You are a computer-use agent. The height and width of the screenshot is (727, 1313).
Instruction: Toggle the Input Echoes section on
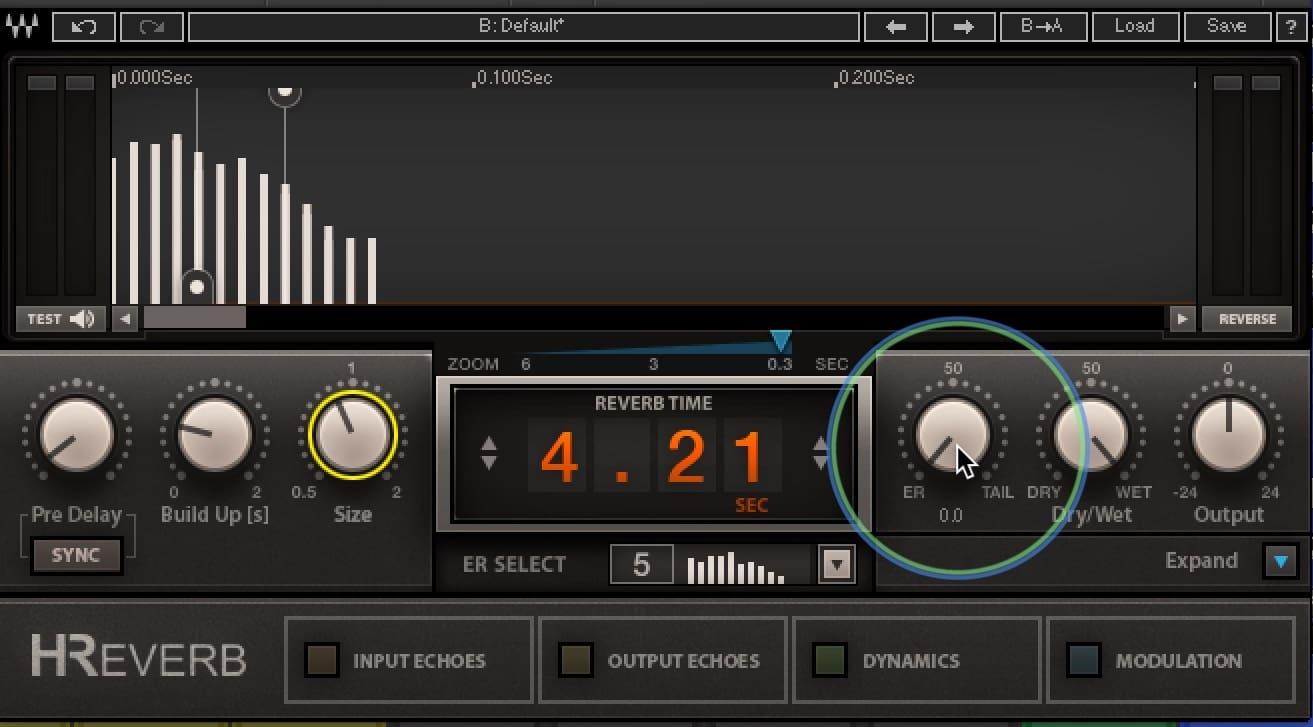[321, 660]
